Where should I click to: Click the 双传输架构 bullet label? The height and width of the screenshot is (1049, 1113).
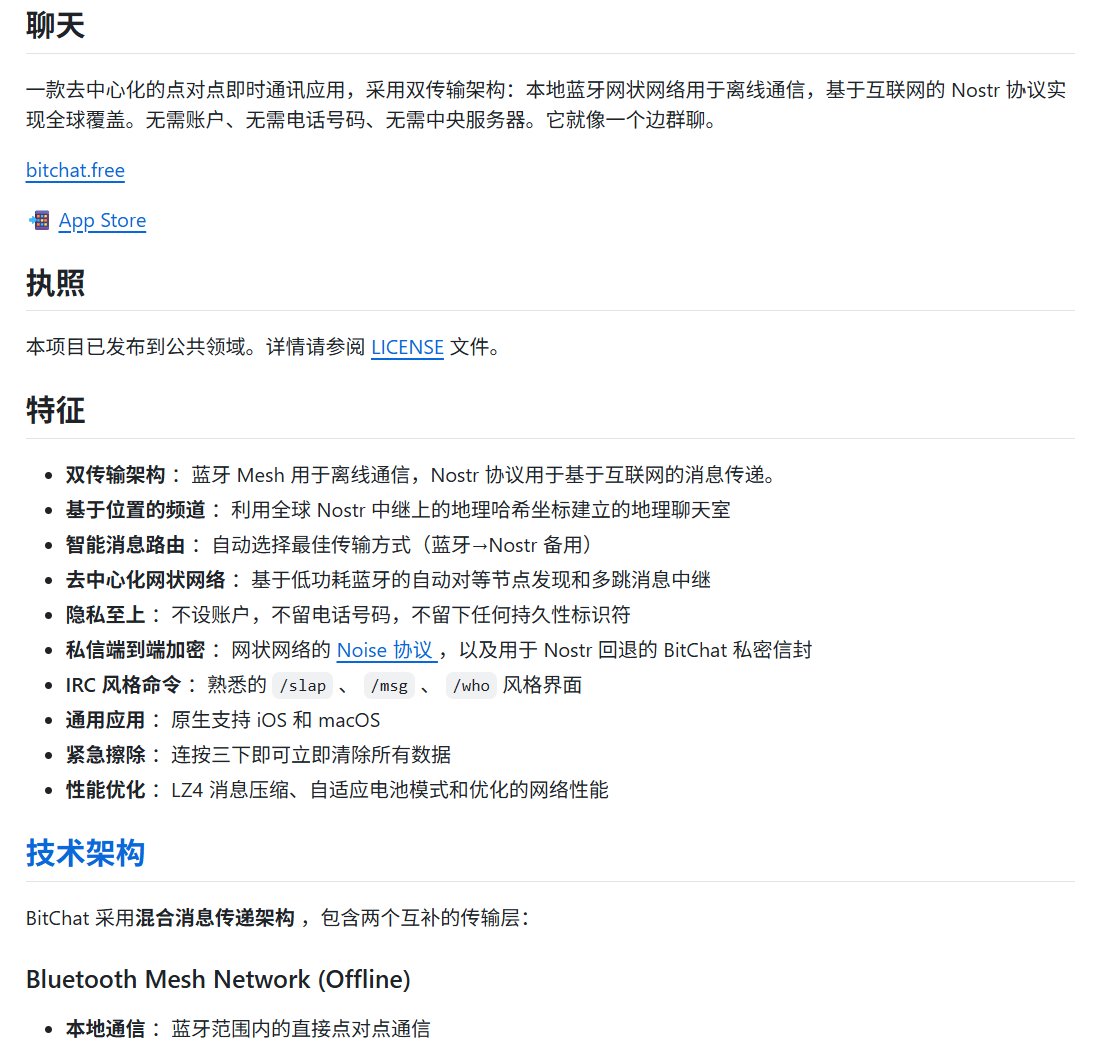(116, 475)
